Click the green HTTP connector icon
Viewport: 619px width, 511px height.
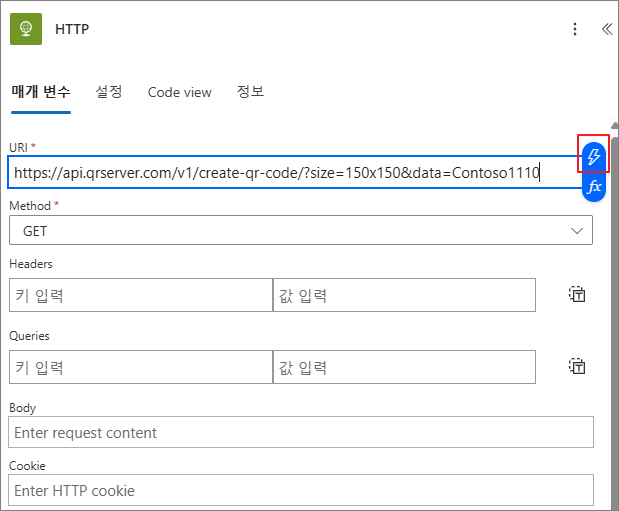(x=26, y=29)
